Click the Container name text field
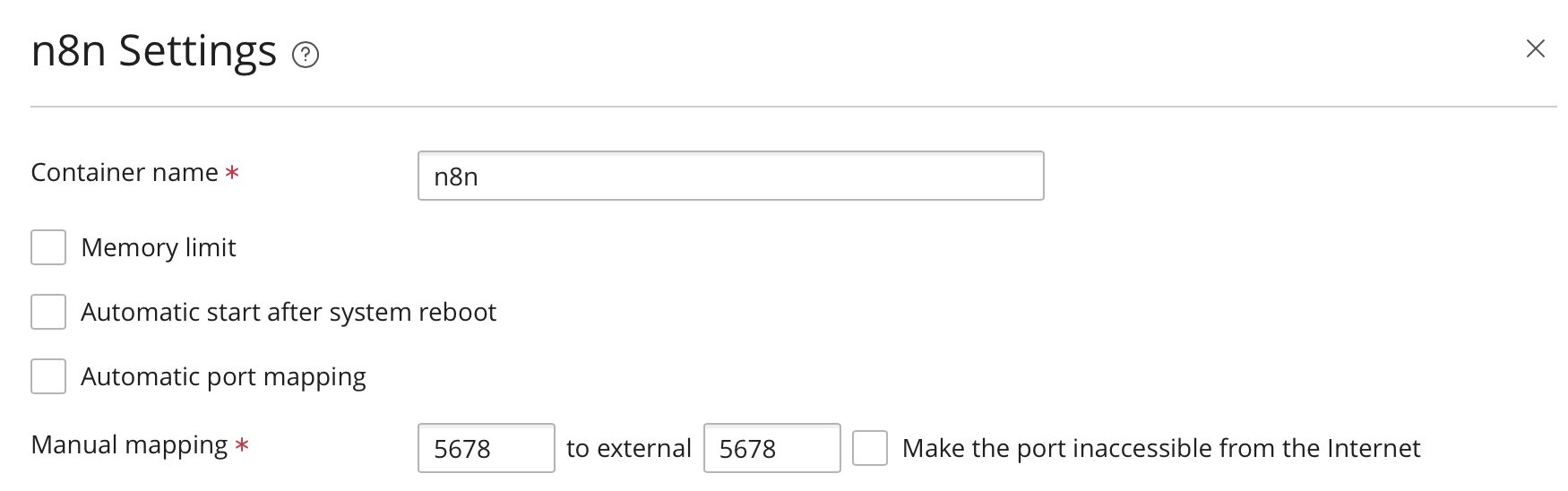1568x491 pixels. pos(730,176)
